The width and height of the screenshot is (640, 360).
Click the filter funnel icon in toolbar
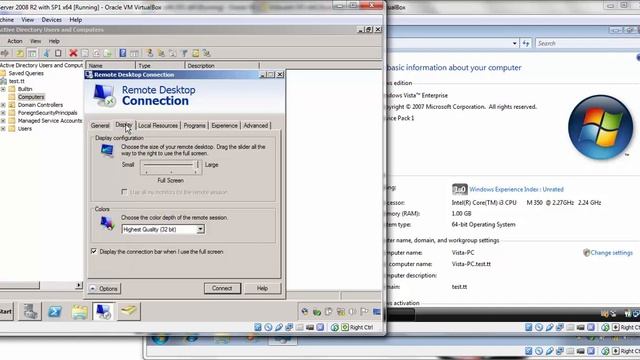(184, 53)
